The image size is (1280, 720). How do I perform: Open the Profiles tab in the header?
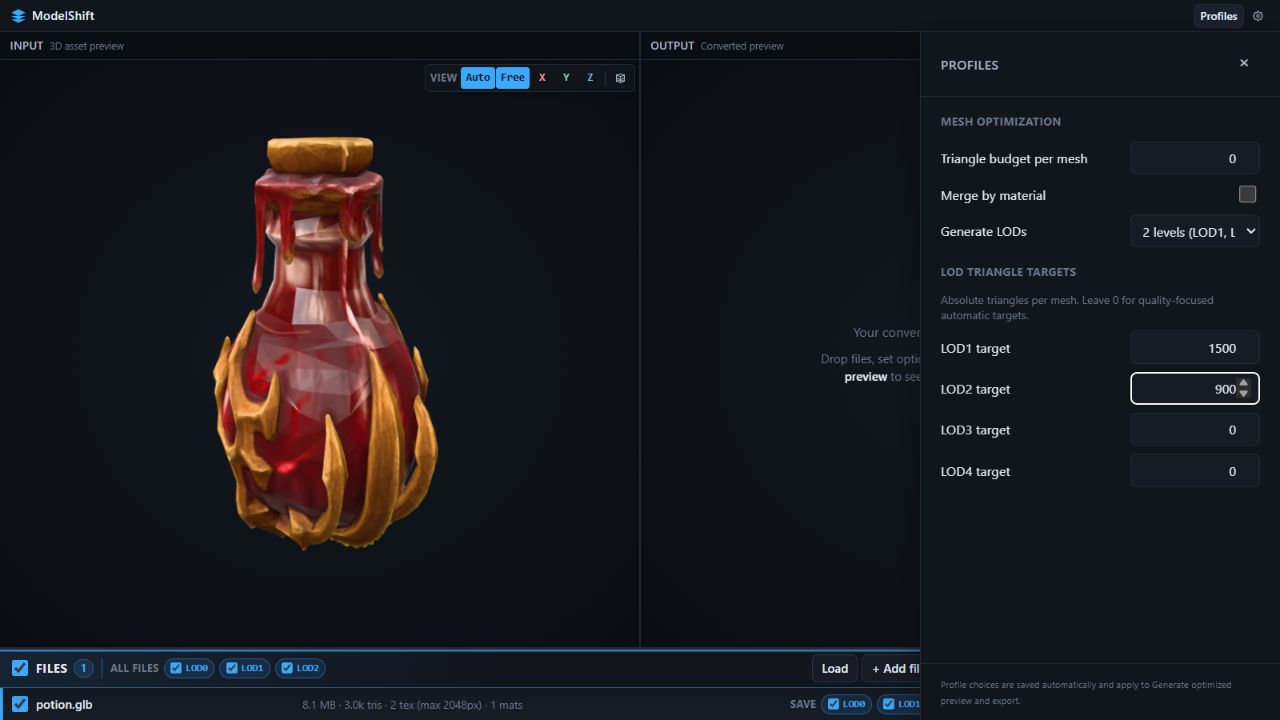pyautogui.click(x=1218, y=16)
